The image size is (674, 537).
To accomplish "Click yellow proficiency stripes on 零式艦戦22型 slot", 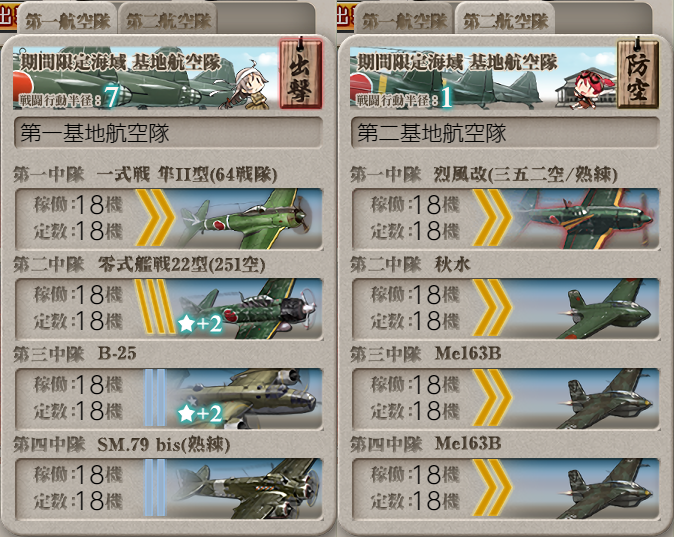I will click(155, 309).
